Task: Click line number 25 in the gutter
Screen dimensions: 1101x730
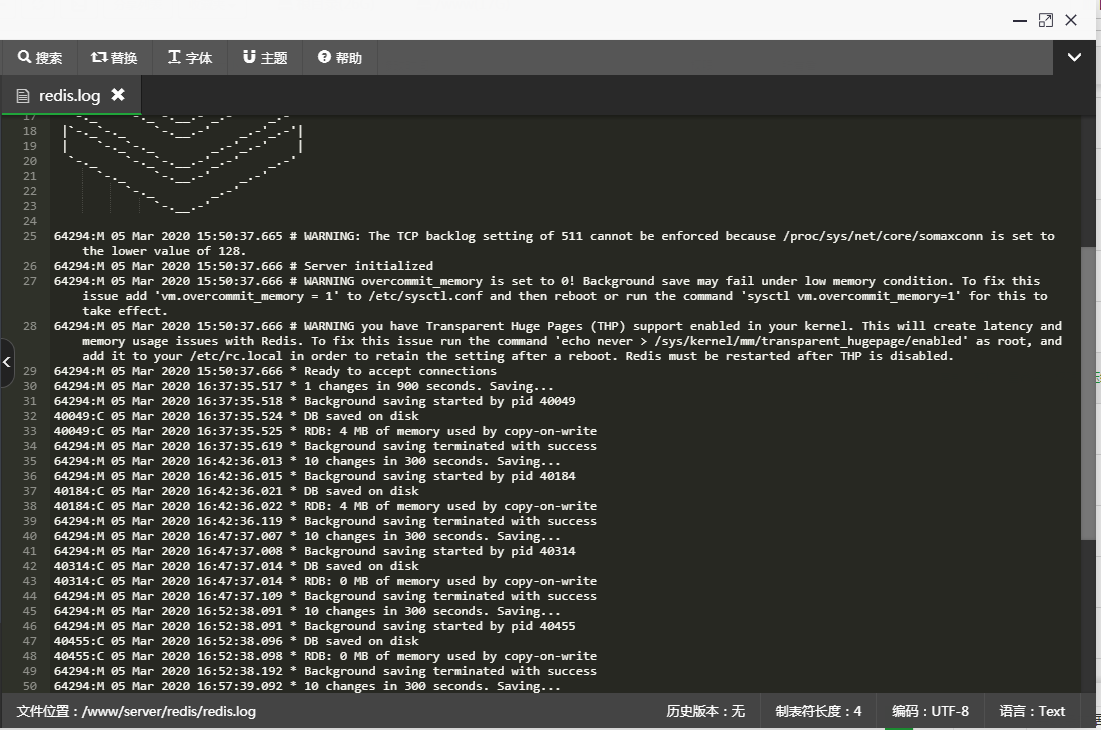Action: tap(29, 236)
